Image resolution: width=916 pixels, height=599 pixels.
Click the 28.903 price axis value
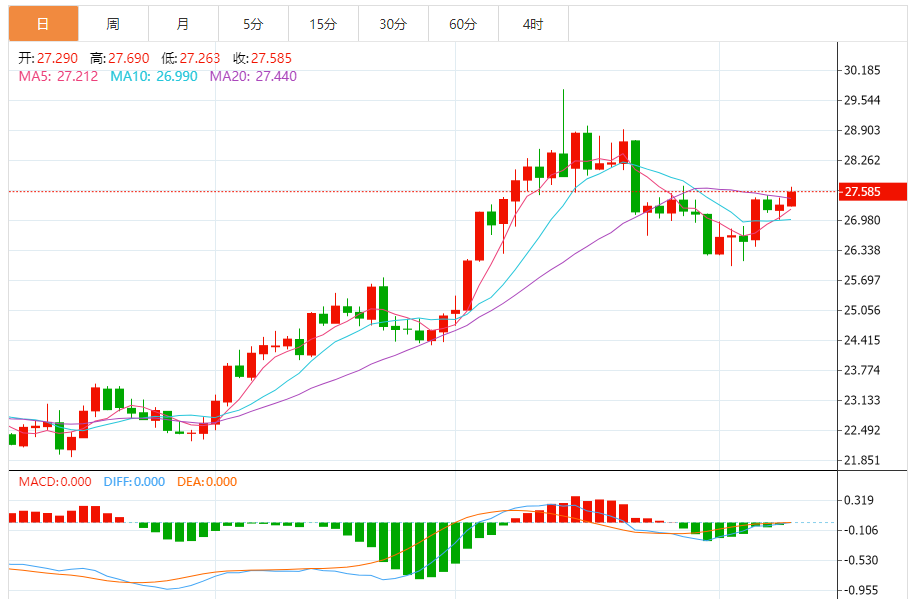(862, 130)
